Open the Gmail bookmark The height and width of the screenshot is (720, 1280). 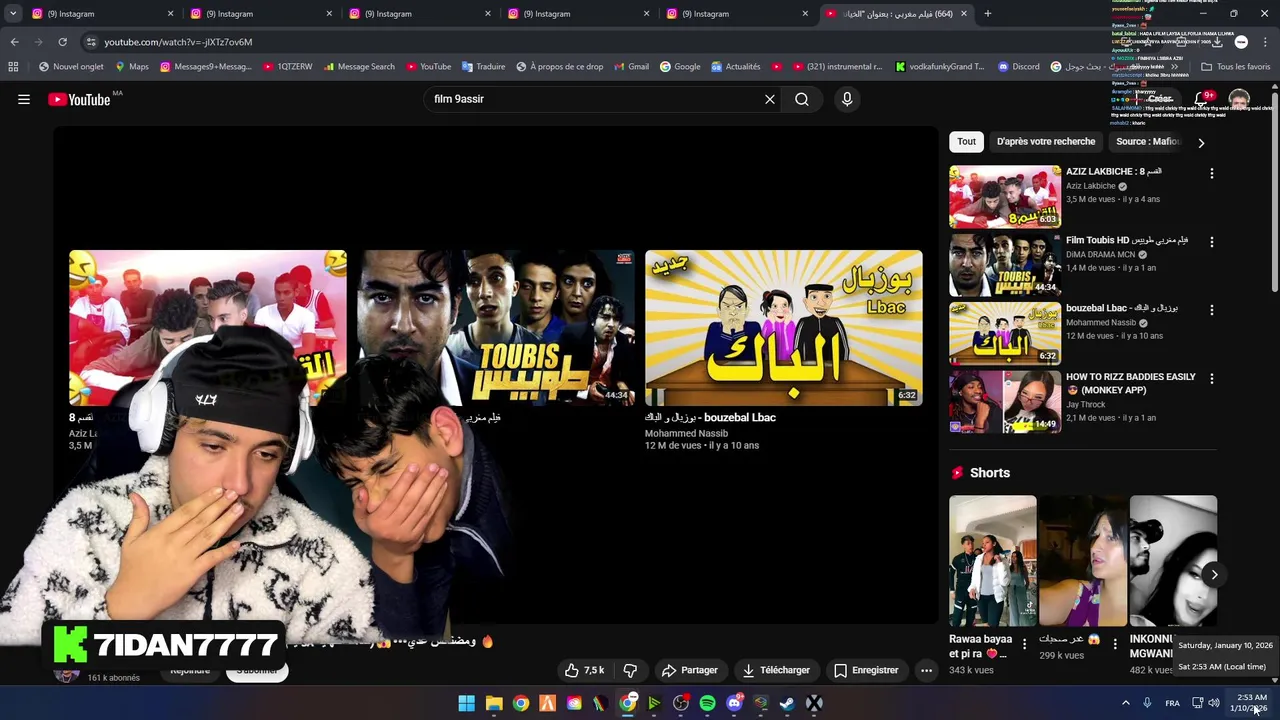pyautogui.click(x=630, y=67)
